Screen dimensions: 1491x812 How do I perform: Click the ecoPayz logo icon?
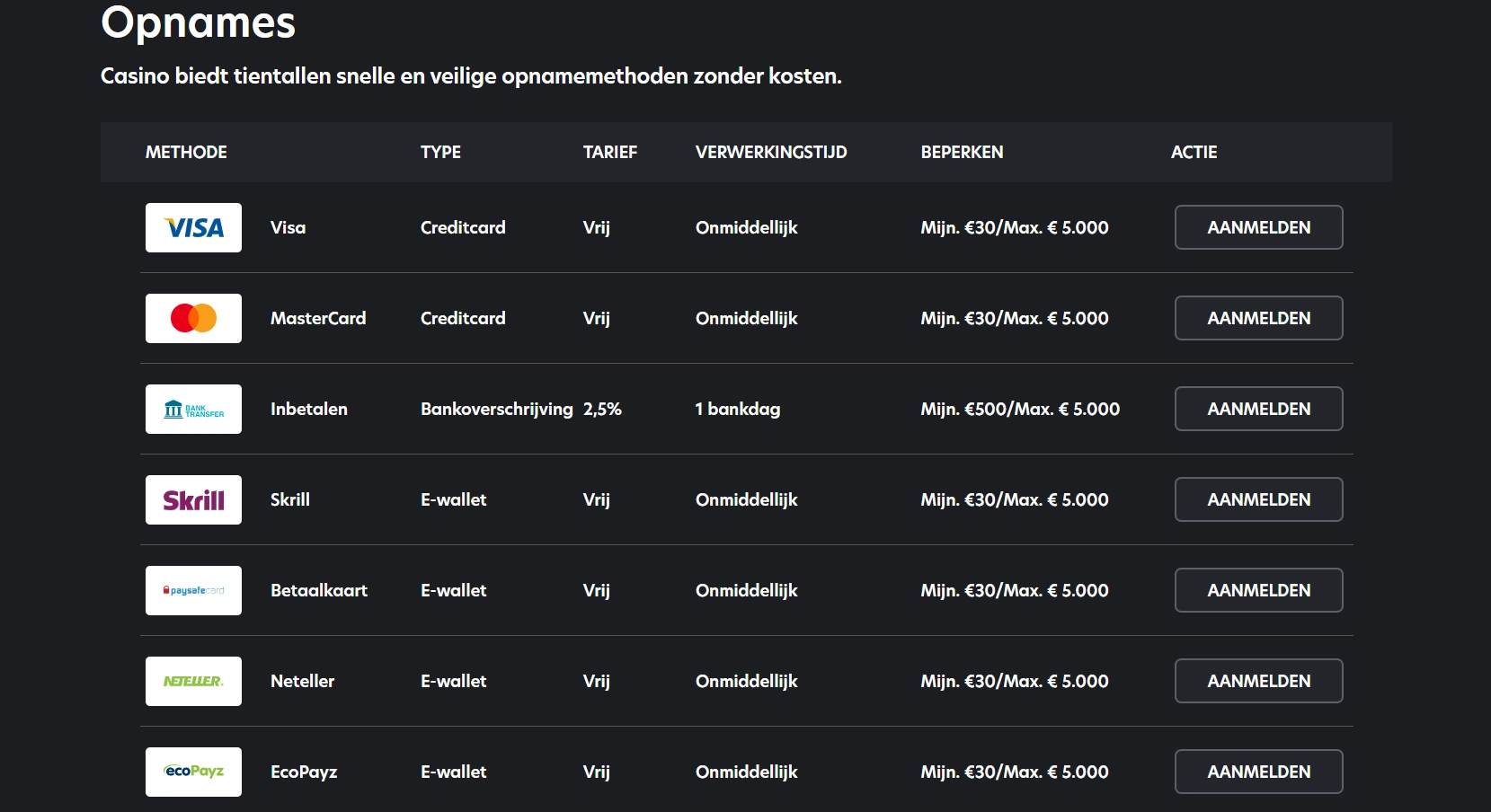(x=193, y=772)
